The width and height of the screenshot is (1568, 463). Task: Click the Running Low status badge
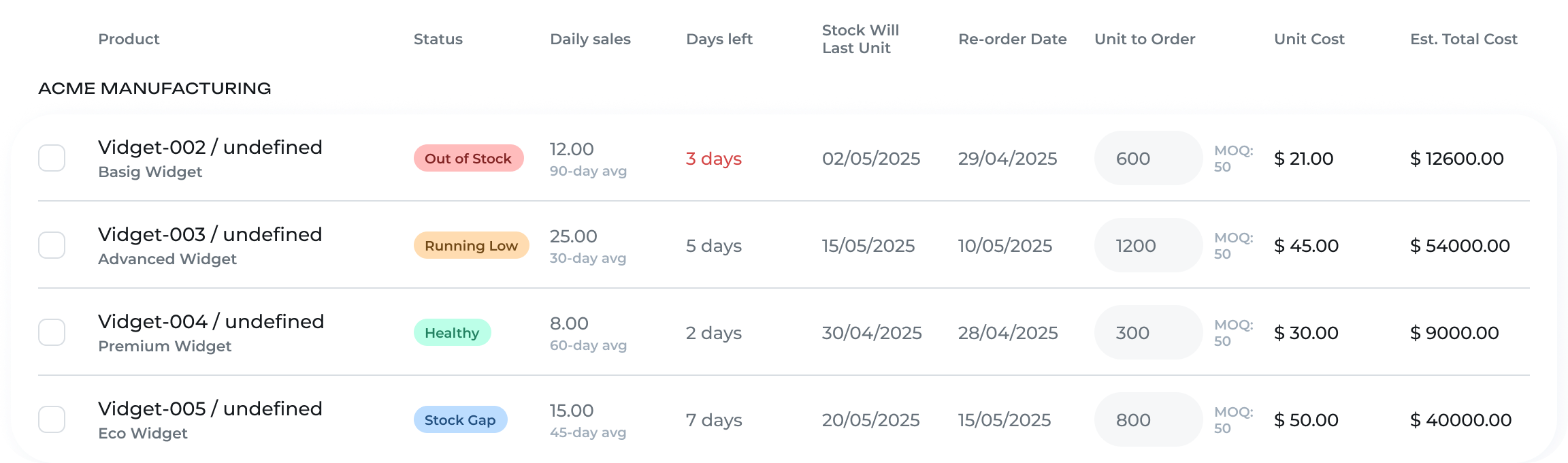471,245
